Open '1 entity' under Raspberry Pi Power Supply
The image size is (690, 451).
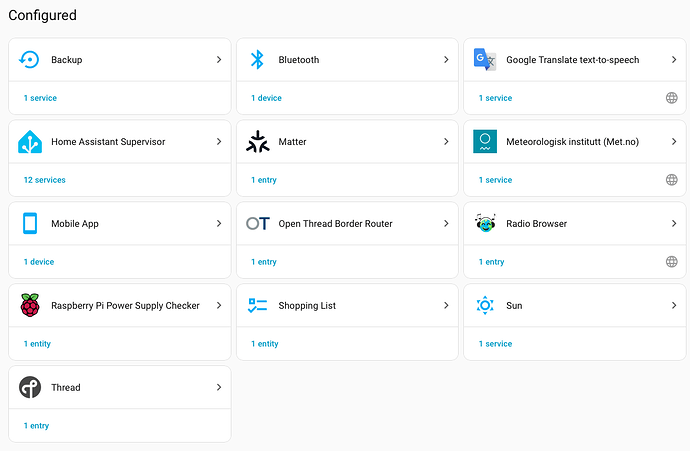[37, 344]
